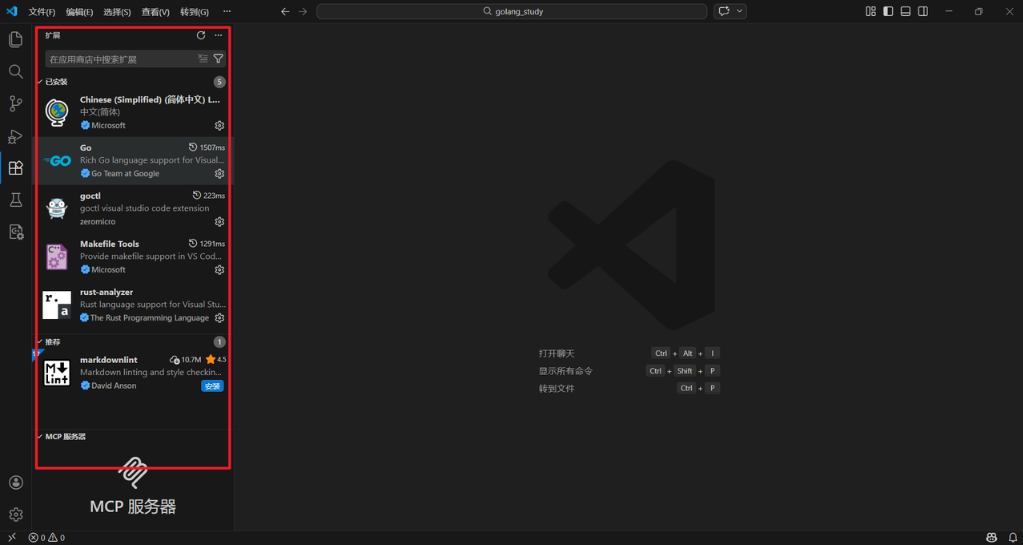
Task: Show errors and warnings in status bar
Action: pos(46,538)
